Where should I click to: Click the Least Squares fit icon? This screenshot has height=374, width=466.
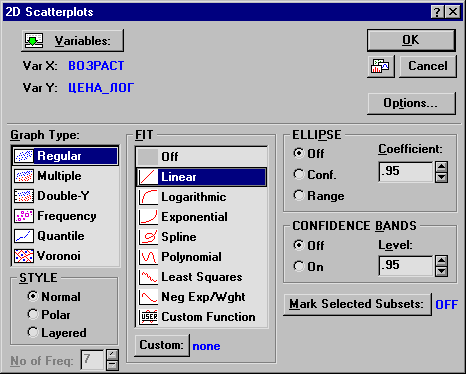(x=148, y=277)
